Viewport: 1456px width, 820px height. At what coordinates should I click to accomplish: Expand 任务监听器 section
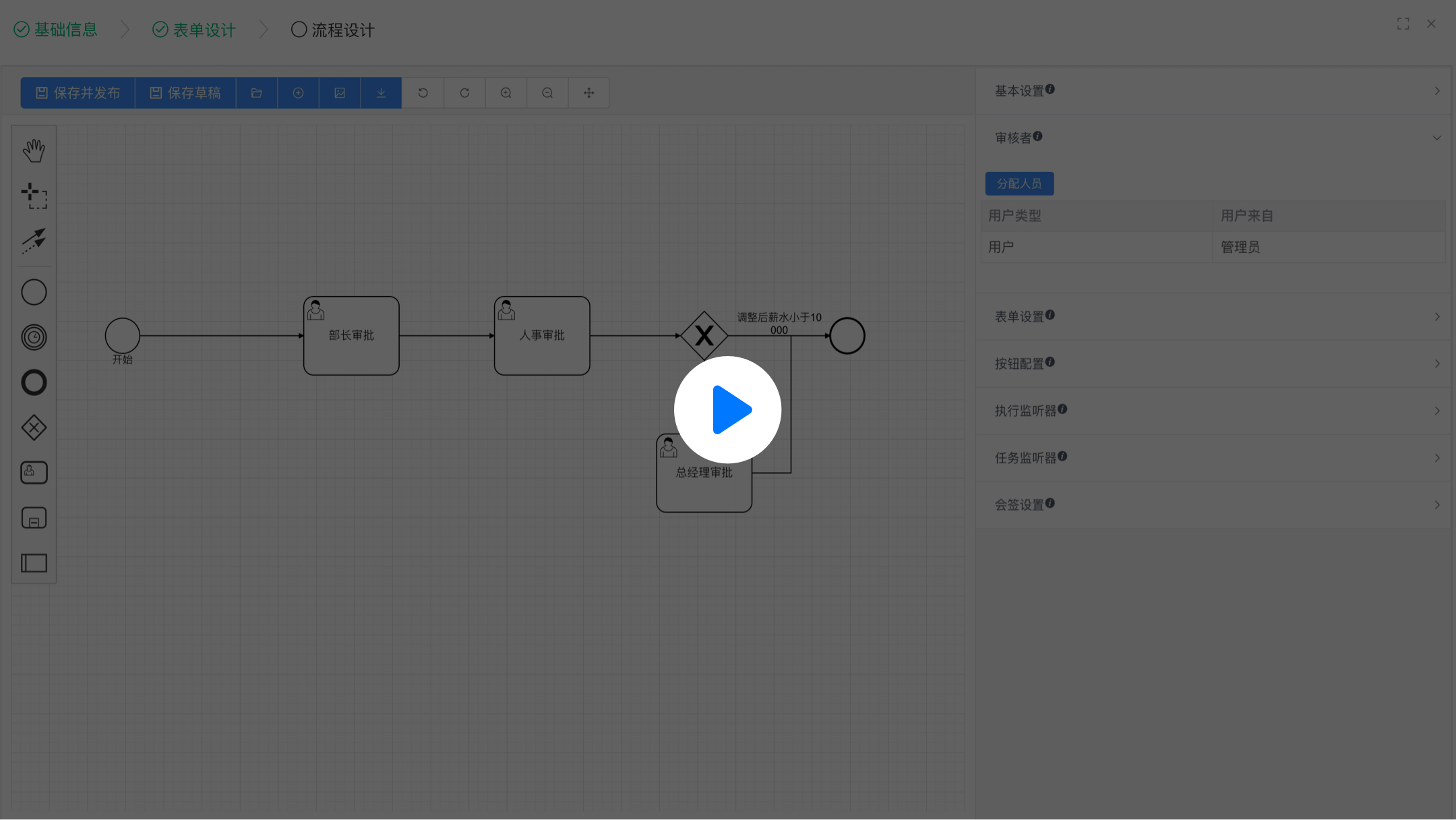[x=1213, y=458]
